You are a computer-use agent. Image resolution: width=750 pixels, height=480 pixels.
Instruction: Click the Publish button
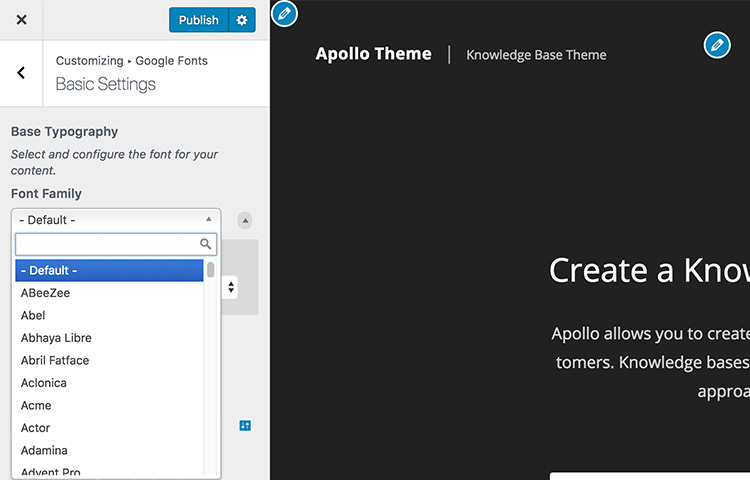coord(199,20)
